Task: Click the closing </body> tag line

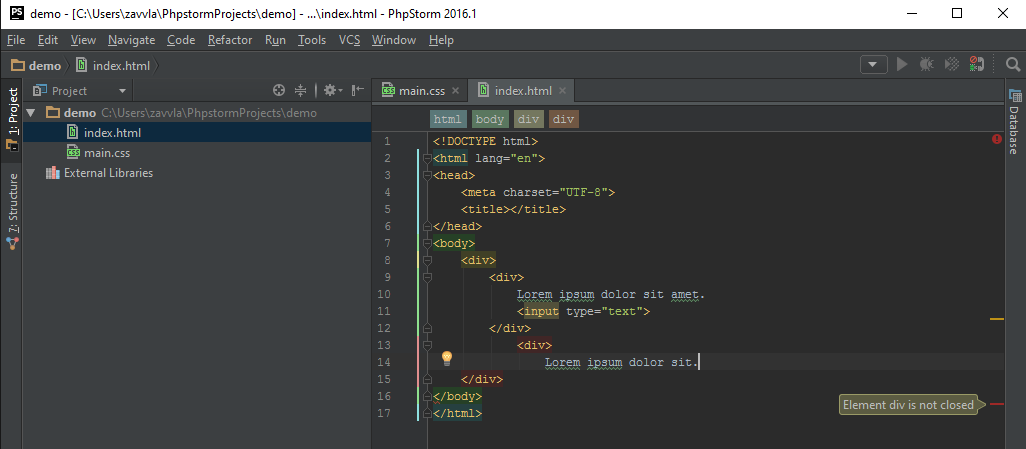Action: 457,397
